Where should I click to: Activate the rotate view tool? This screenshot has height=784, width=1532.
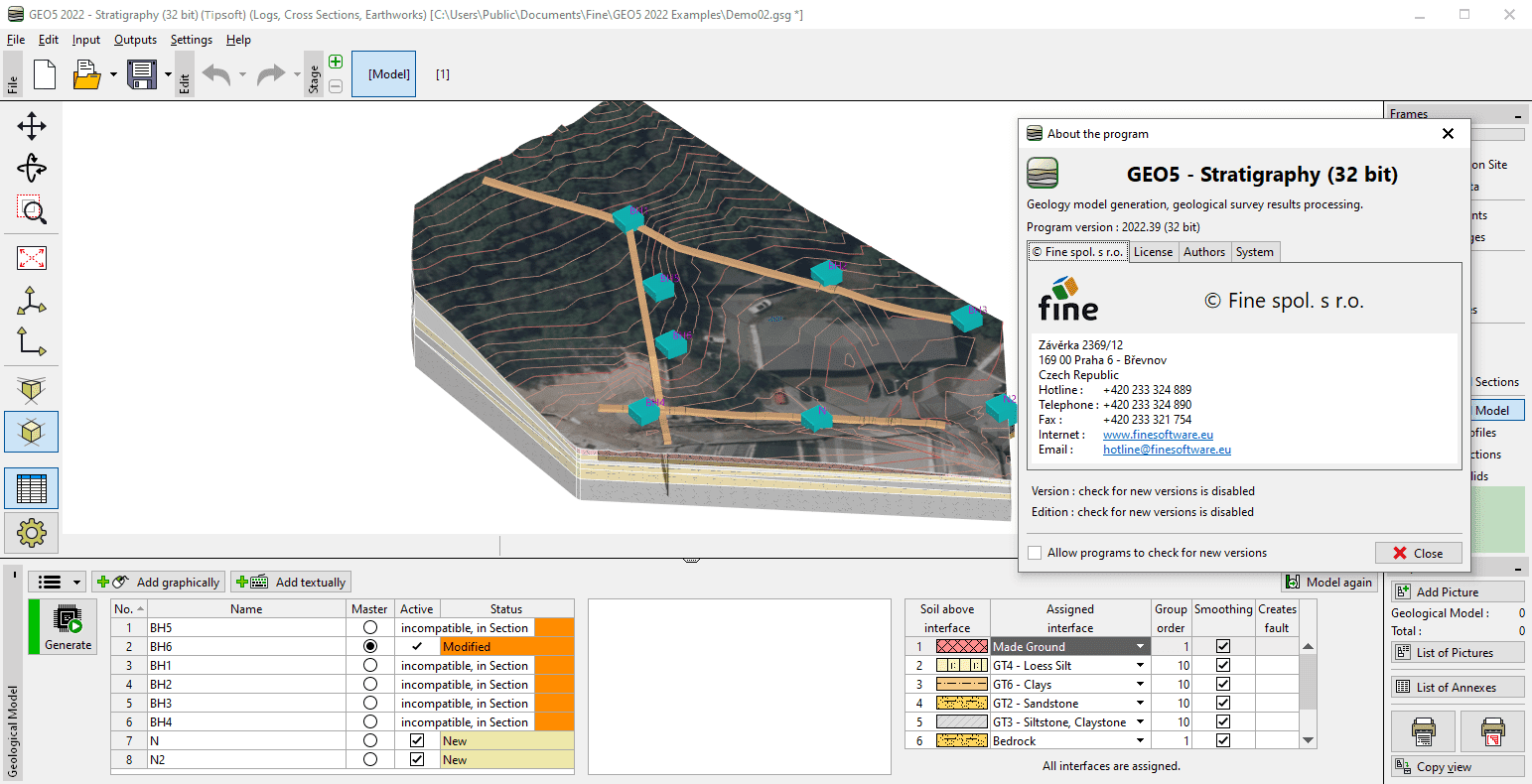32,168
